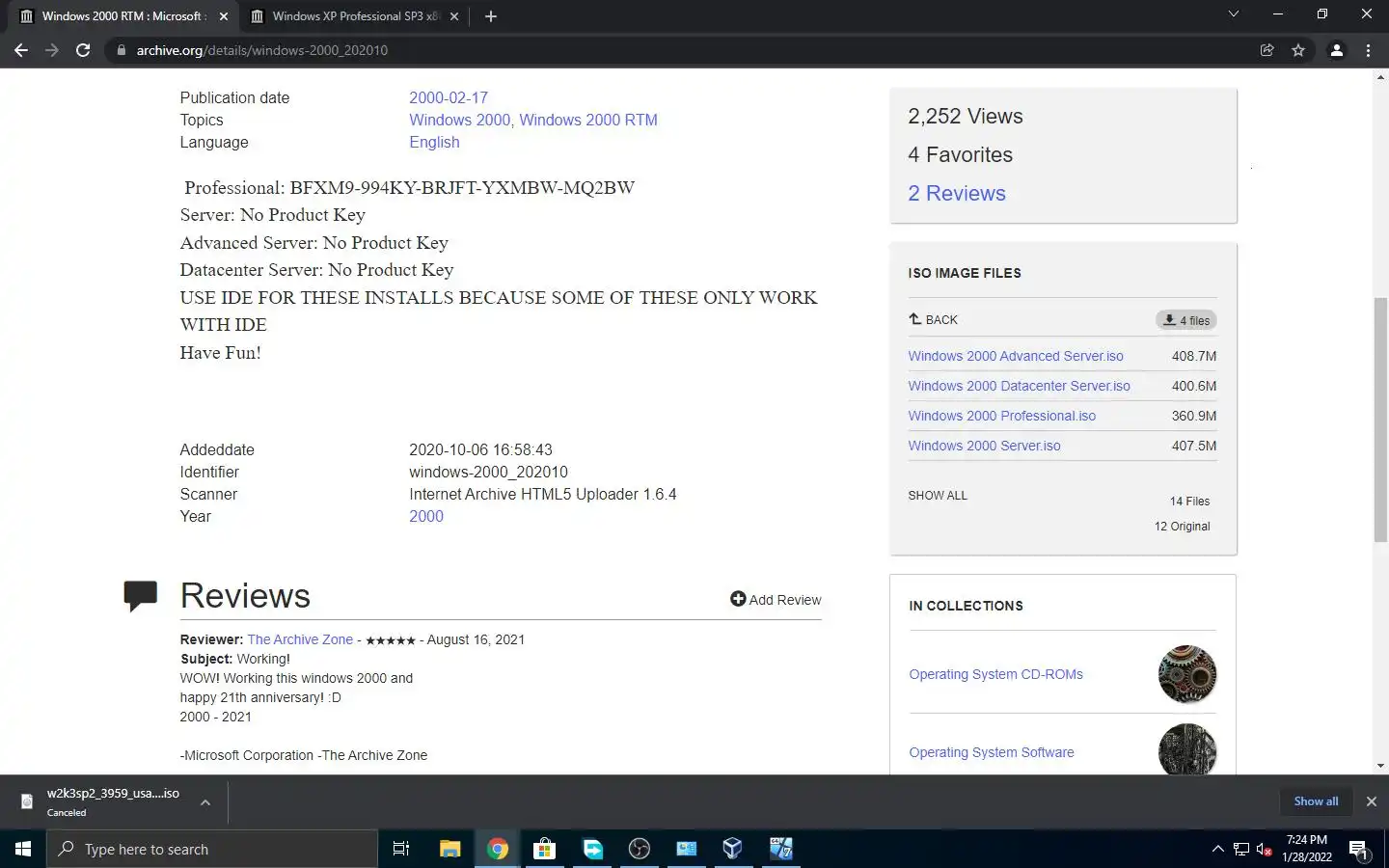Switch to Windows XP Professional SP3 tab

[355, 16]
